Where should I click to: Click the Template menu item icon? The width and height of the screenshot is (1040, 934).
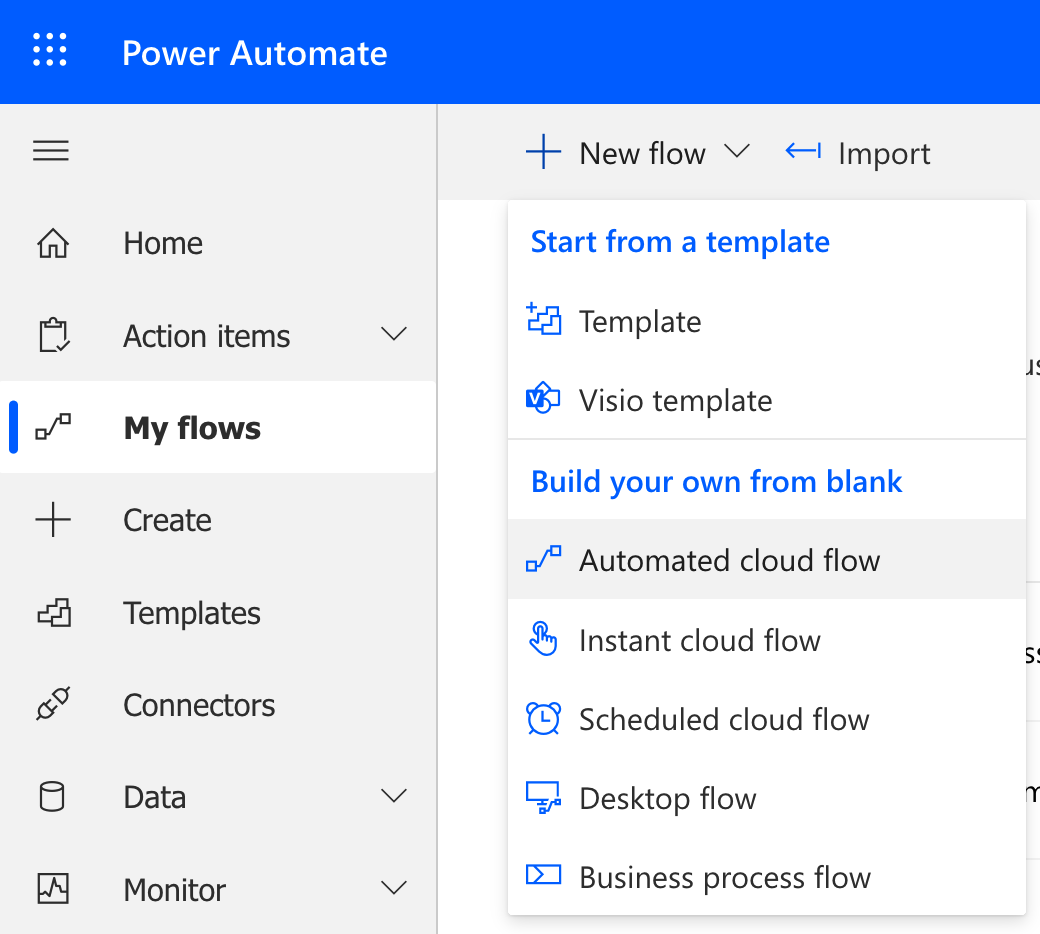(543, 320)
